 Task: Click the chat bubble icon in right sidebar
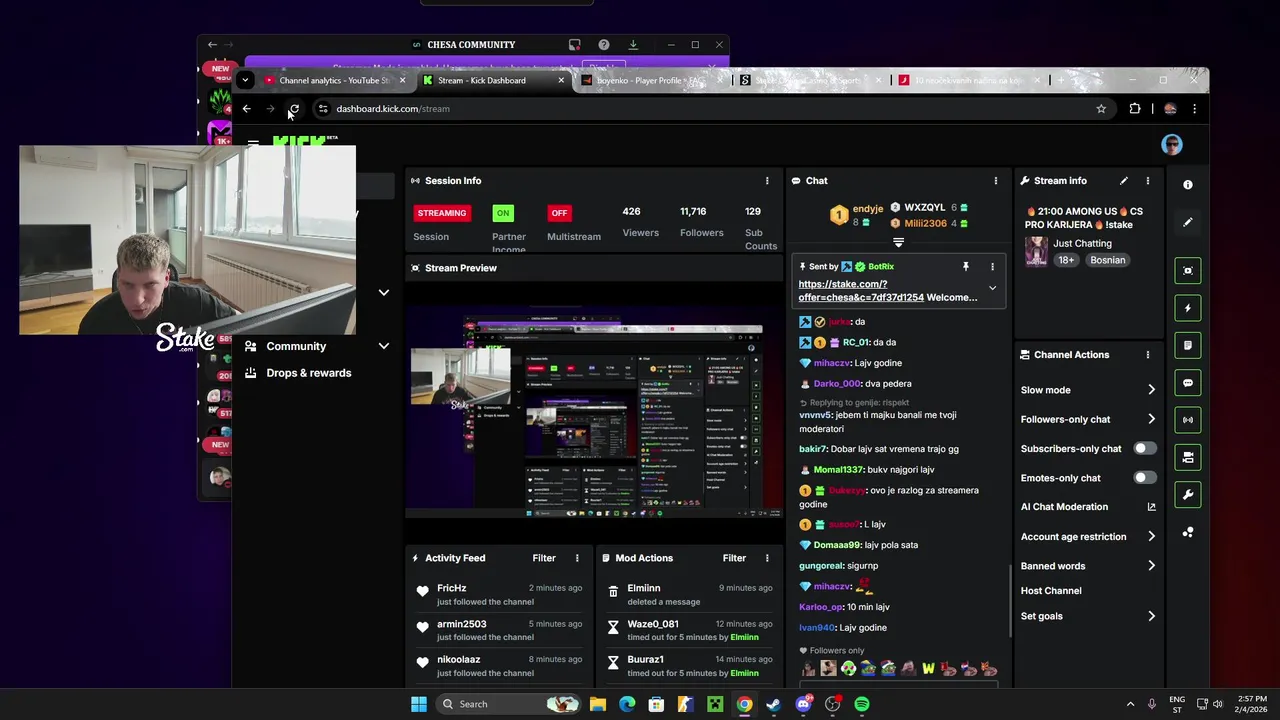[1188, 382]
